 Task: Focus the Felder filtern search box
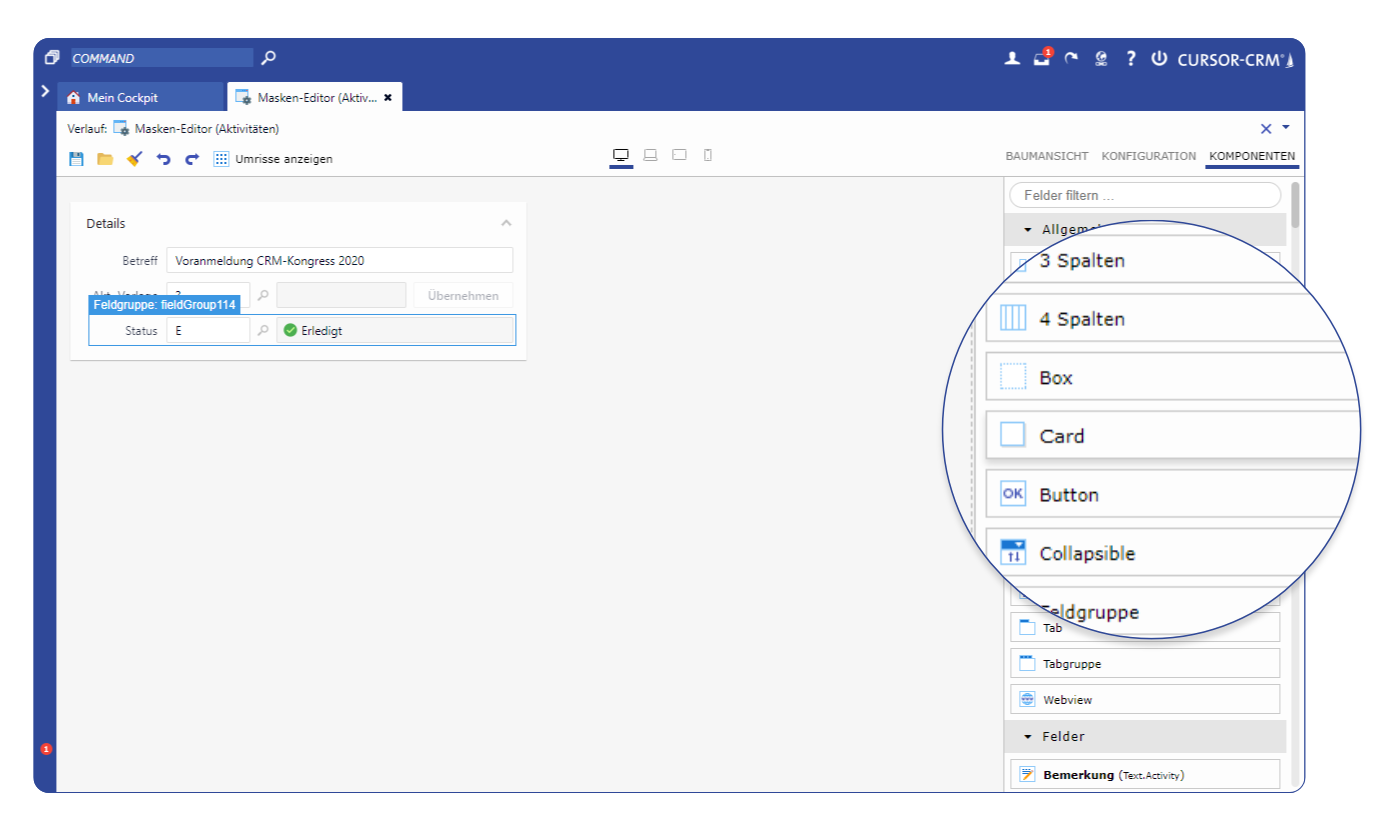pyautogui.click(x=1145, y=195)
